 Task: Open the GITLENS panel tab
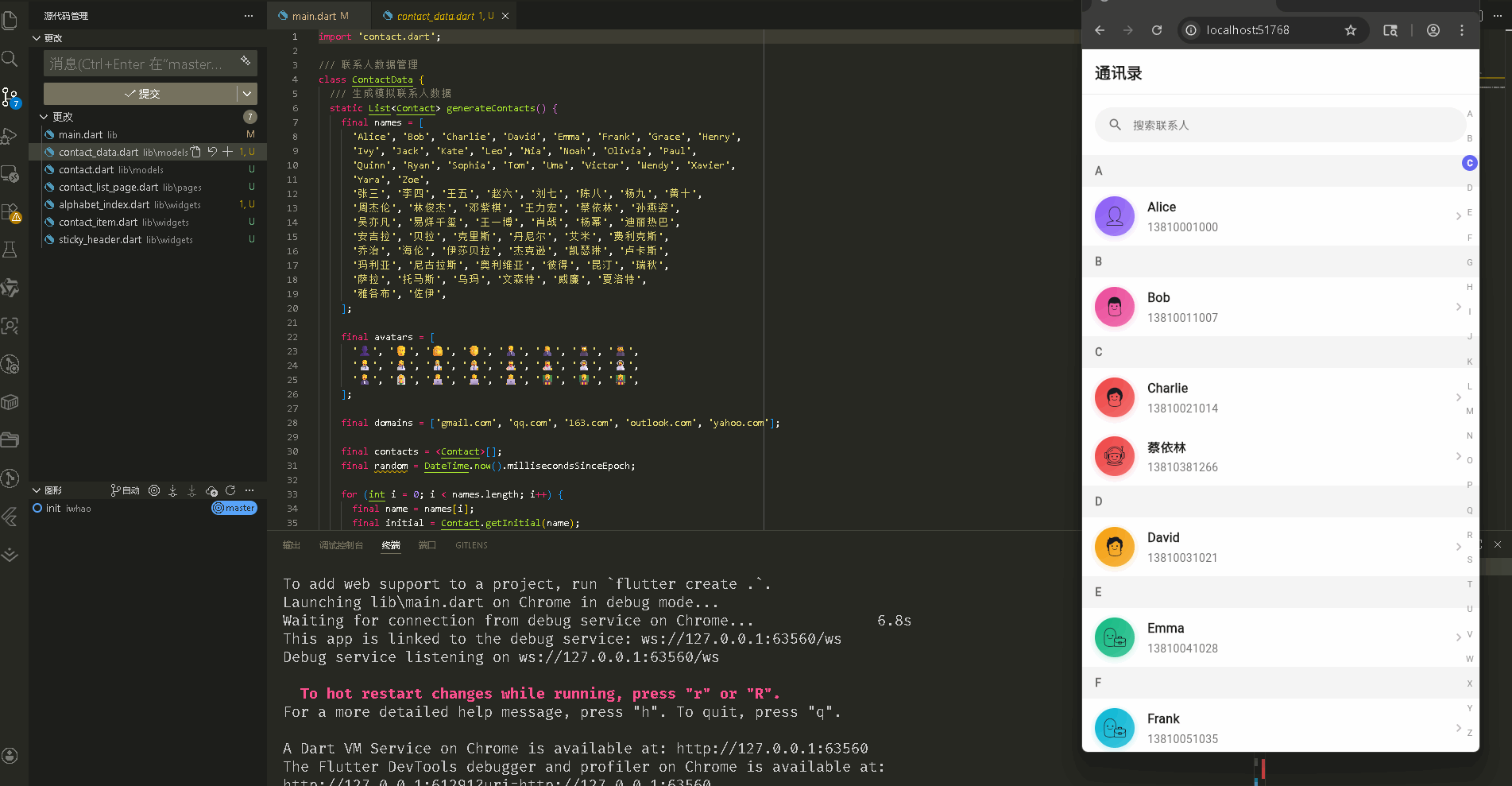471,545
